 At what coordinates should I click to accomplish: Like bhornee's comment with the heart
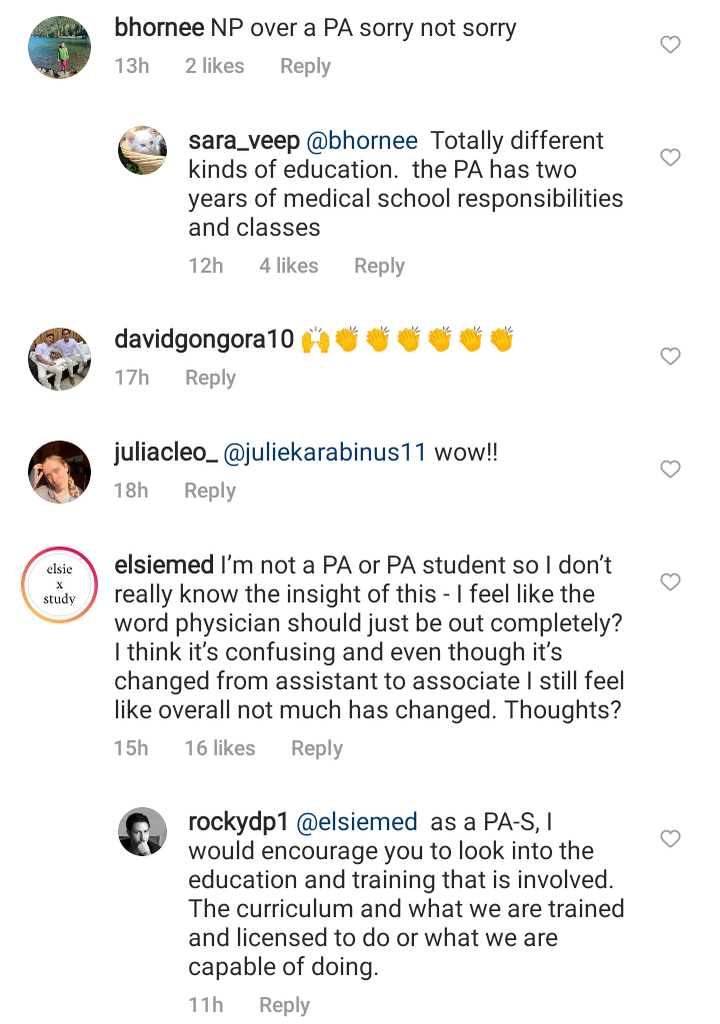671,44
